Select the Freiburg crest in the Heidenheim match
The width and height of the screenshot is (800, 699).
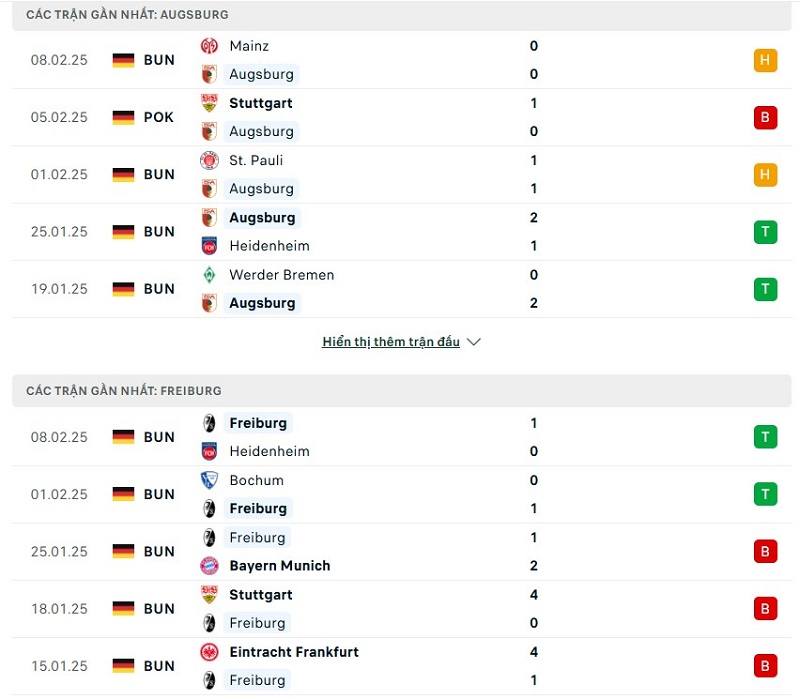209,423
